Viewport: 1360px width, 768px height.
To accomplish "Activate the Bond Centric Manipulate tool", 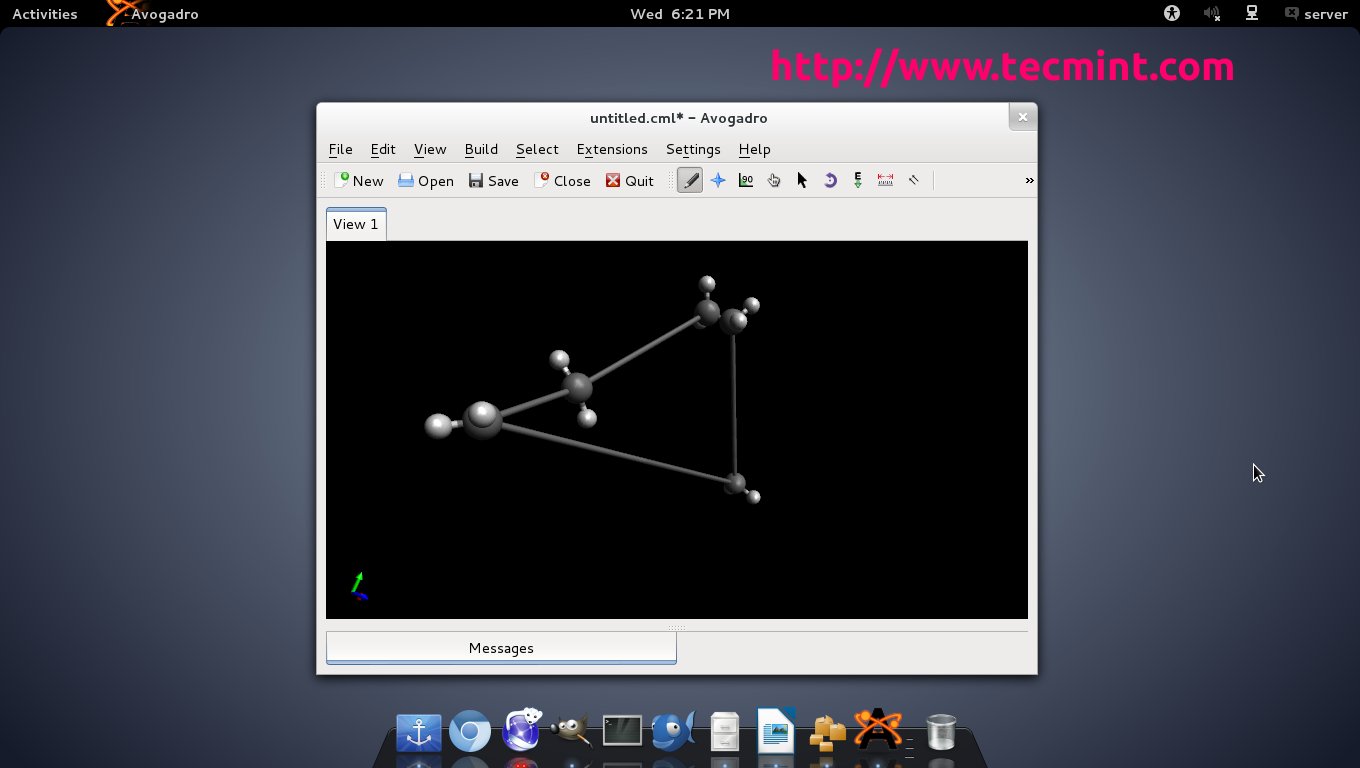I will pyautogui.click(x=746, y=180).
